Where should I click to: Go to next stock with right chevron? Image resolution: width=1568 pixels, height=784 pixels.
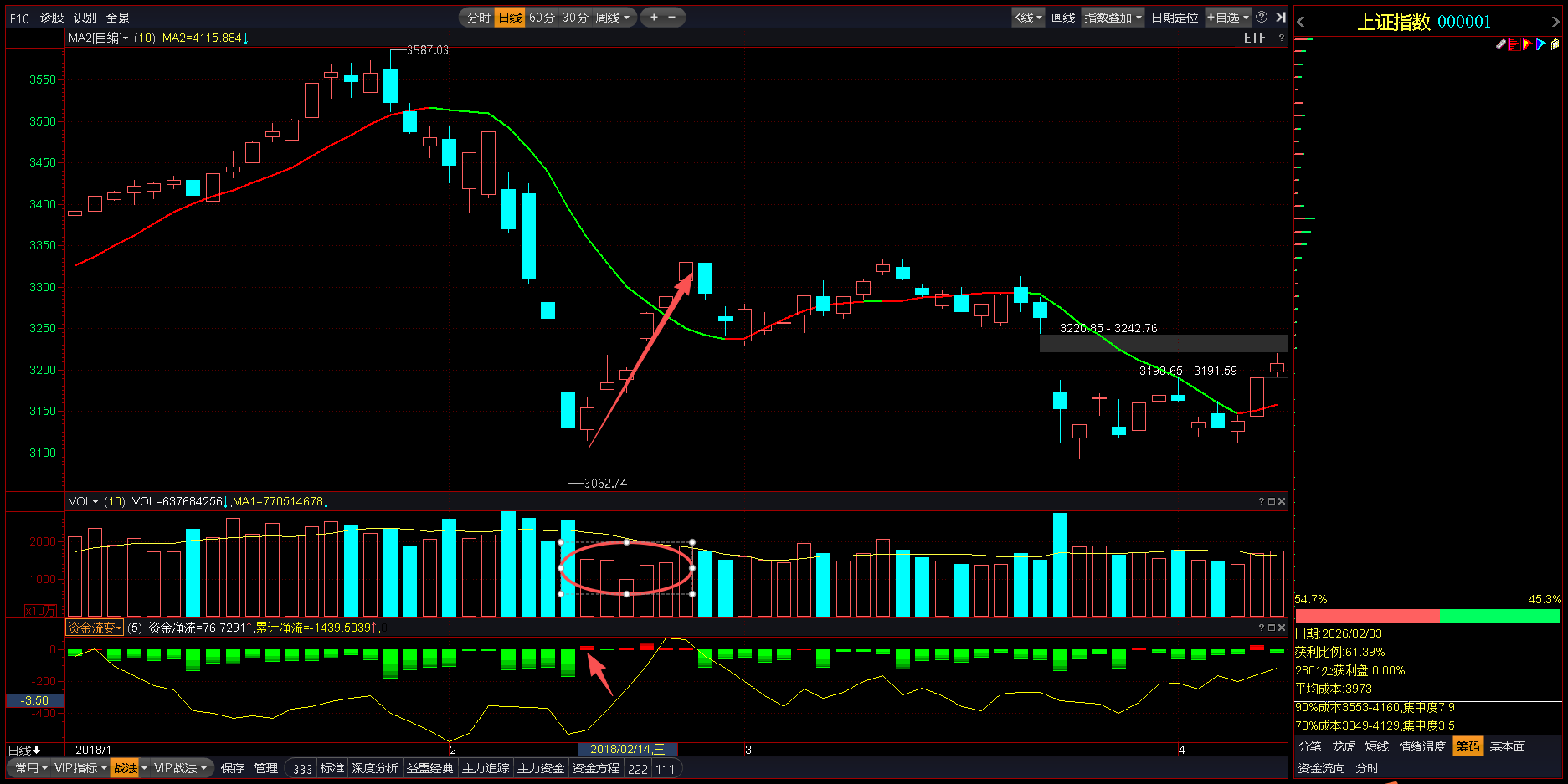click(1555, 22)
